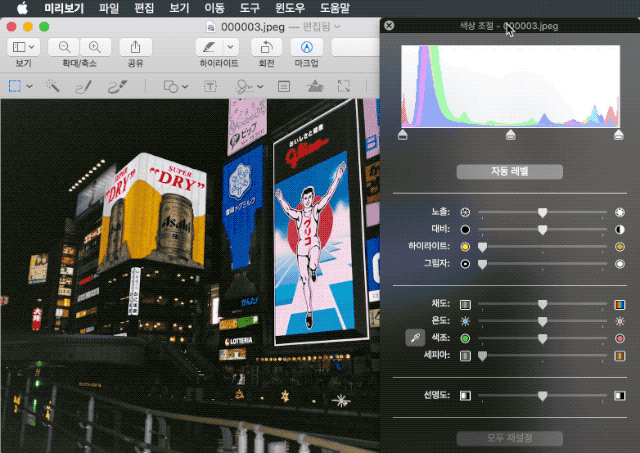Select the rectangular selection tool
The width and height of the screenshot is (640, 453).
pyautogui.click(x=15, y=86)
